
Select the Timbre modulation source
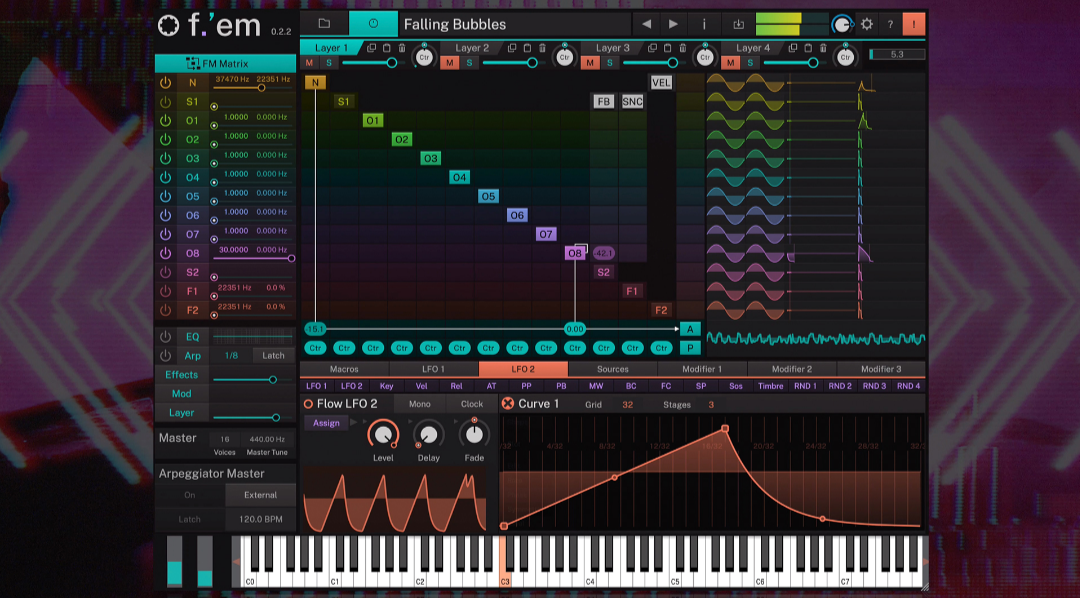771,386
